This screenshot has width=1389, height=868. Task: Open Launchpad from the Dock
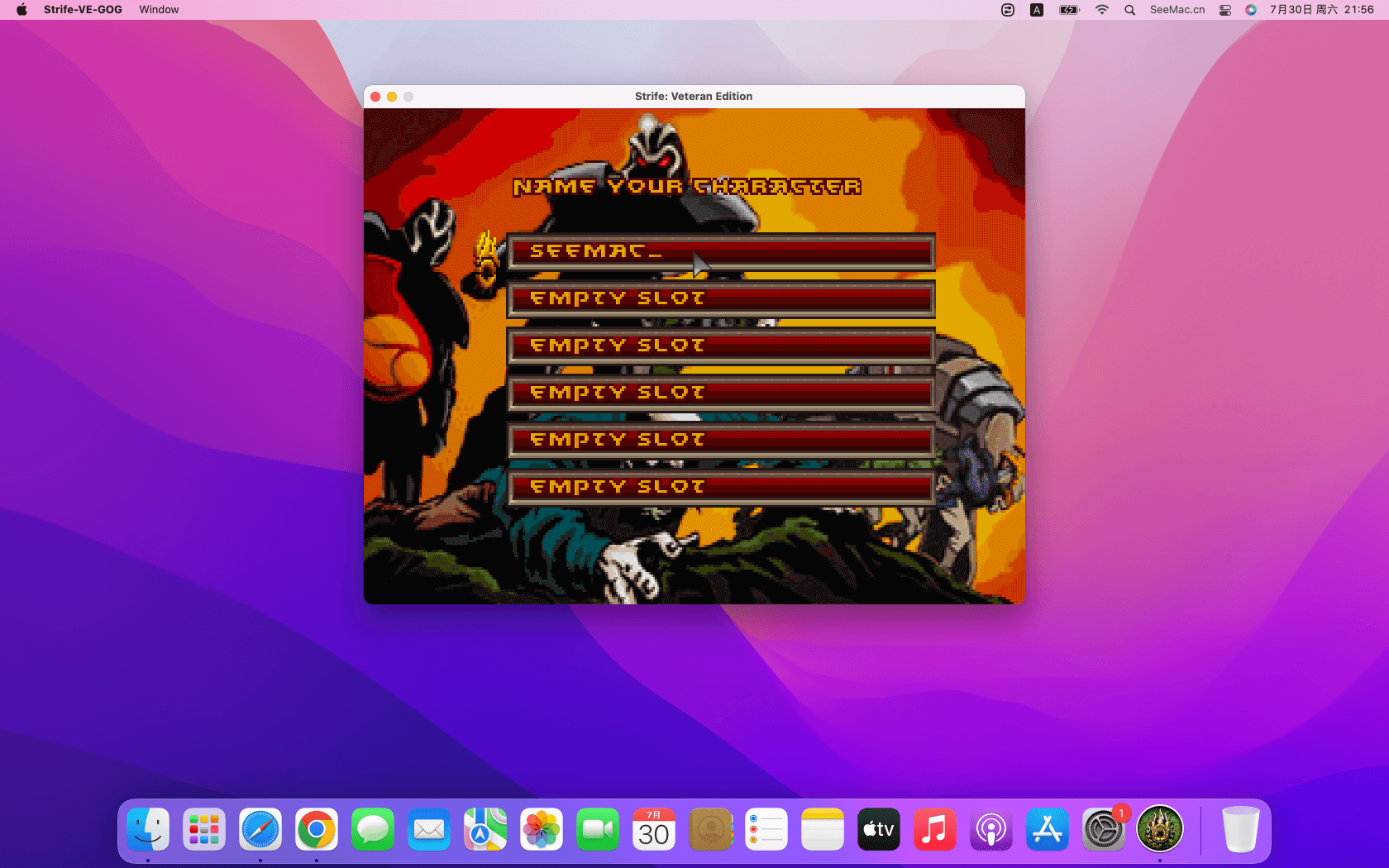point(204,829)
